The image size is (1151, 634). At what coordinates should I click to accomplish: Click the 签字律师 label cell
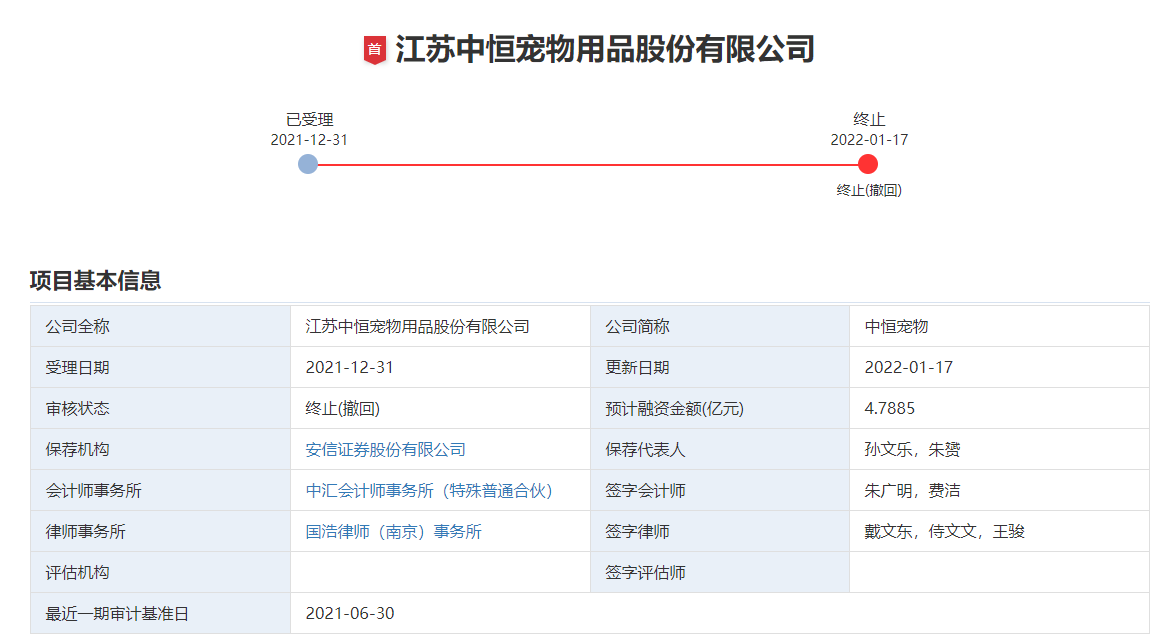[719, 532]
